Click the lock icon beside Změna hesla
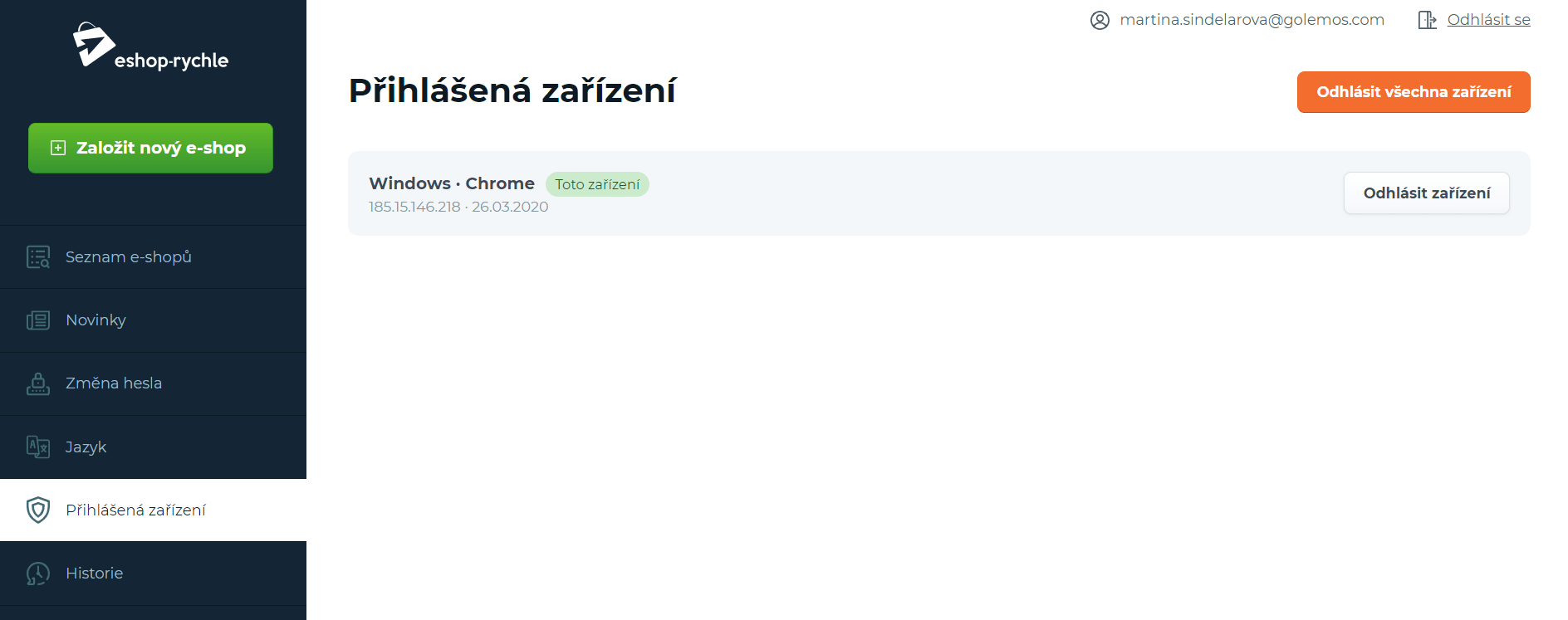Screen dimensions: 1568x620 pyautogui.click(x=38, y=383)
